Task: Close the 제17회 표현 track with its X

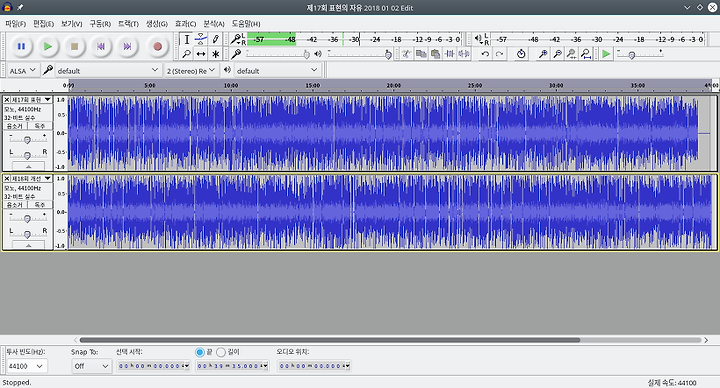Action: [x=7, y=100]
